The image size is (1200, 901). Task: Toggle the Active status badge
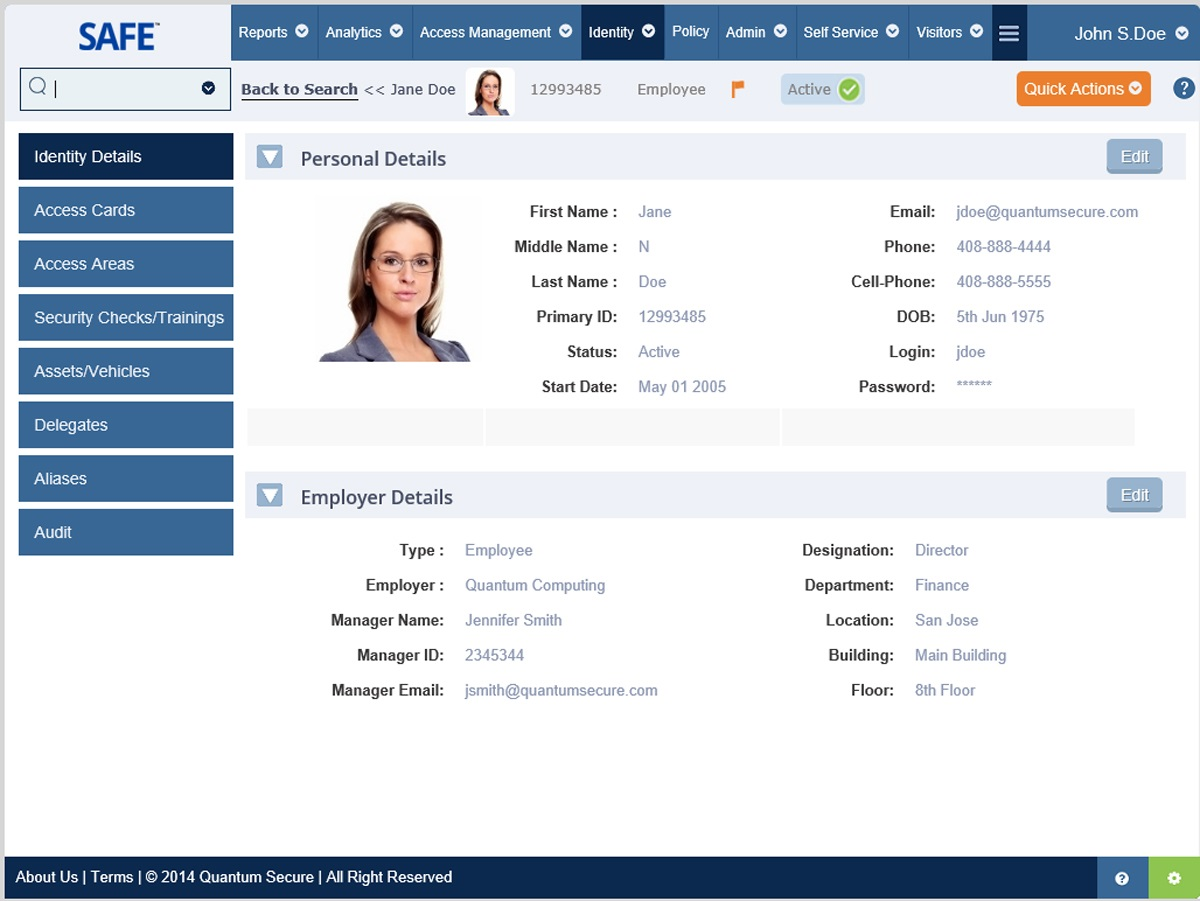click(x=822, y=88)
